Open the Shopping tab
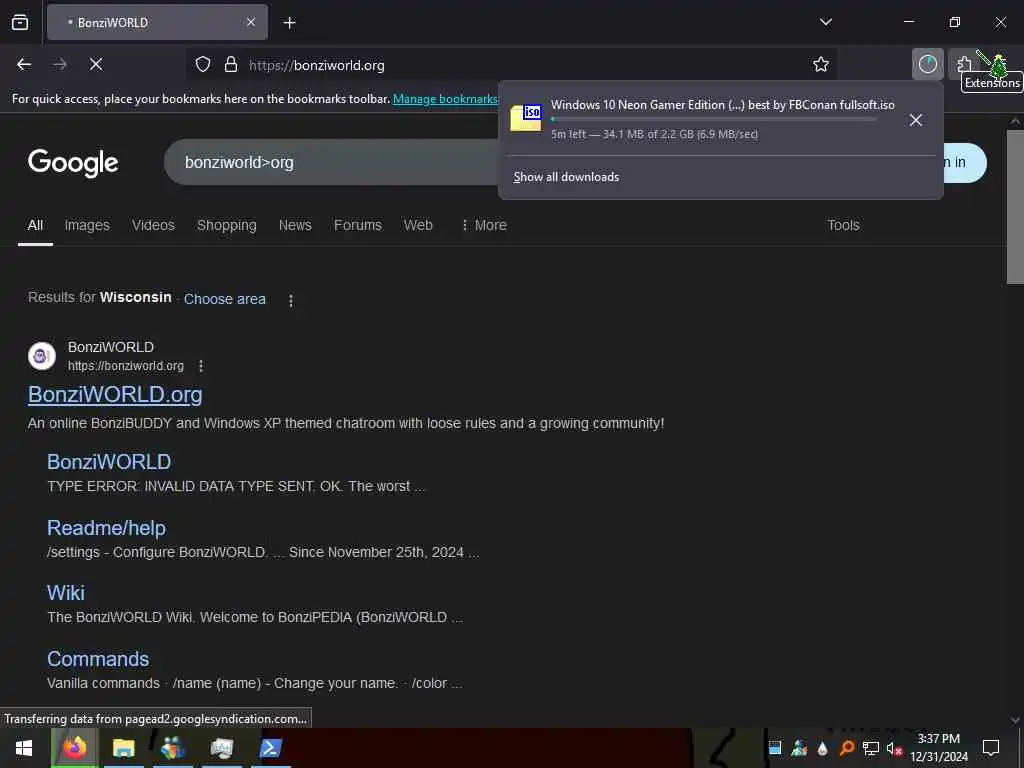 point(227,225)
